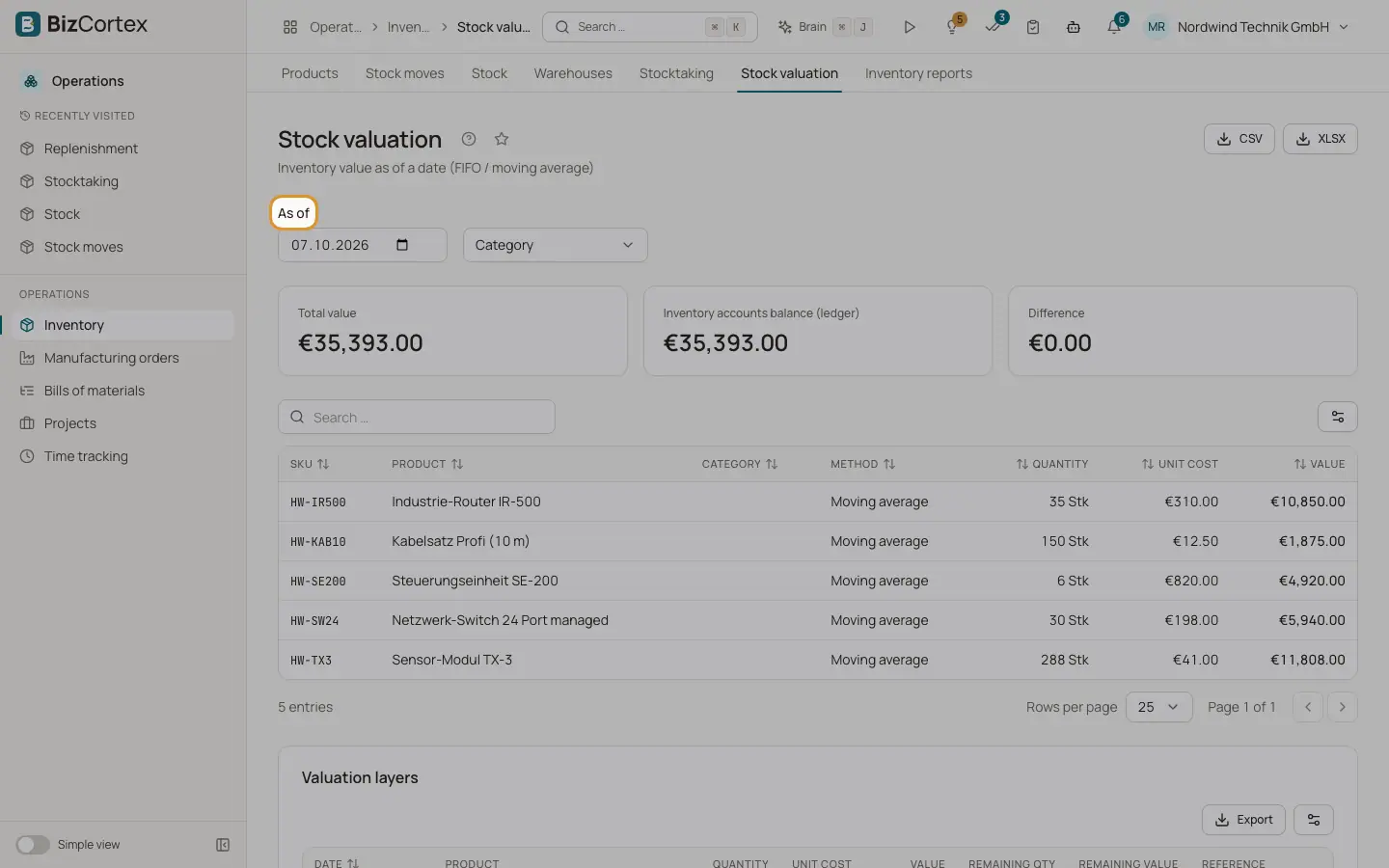
Task: Click the BizCortex logo icon
Action: coord(28,24)
